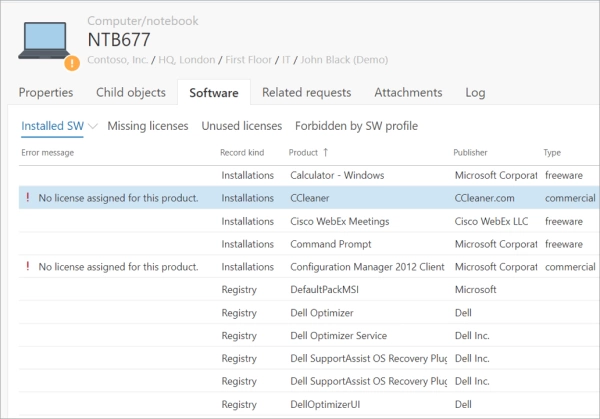Open the First Floor breadcrumb link

[248, 60]
